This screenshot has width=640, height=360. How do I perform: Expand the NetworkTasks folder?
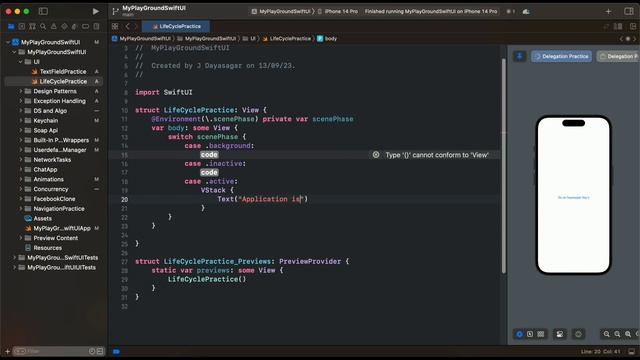pos(20,160)
